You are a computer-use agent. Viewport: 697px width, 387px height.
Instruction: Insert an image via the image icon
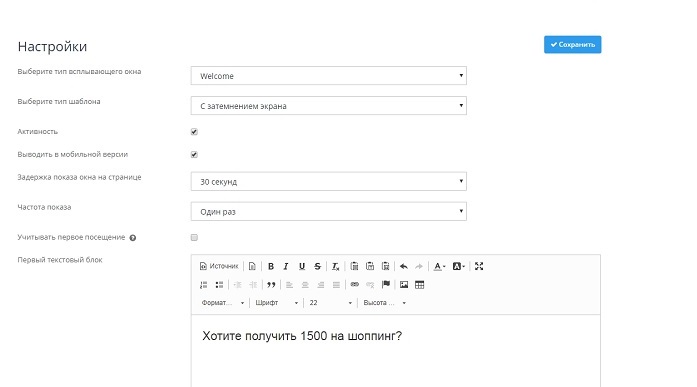click(404, 284)
